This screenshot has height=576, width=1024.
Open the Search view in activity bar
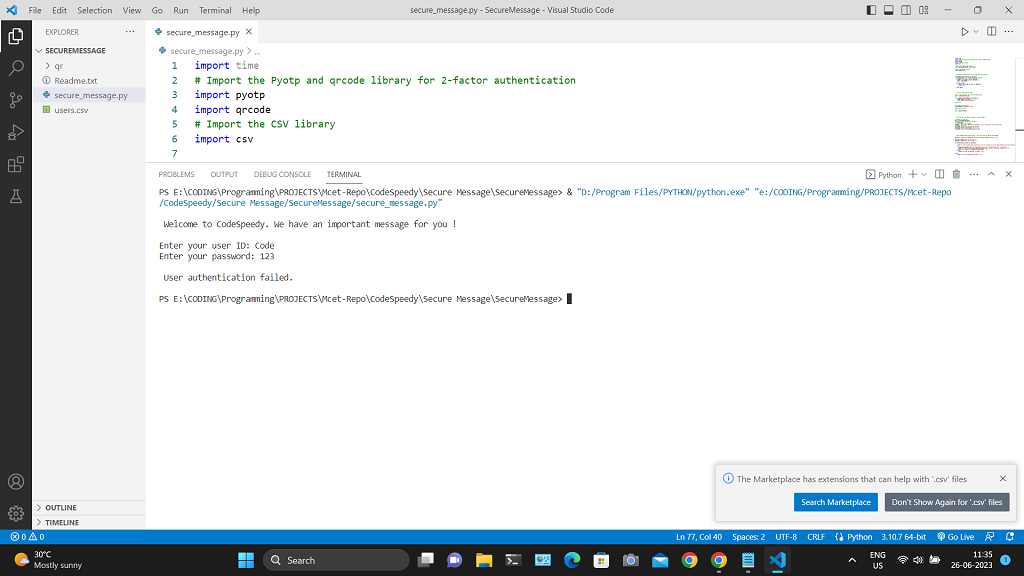tap(16, 68)
